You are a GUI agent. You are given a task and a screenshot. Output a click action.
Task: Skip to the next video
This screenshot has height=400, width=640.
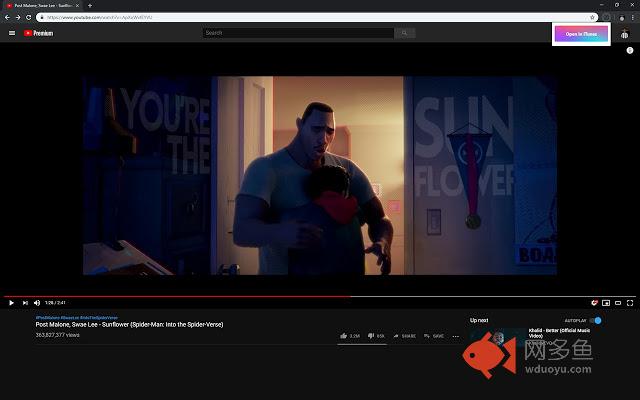click(25, 303)
